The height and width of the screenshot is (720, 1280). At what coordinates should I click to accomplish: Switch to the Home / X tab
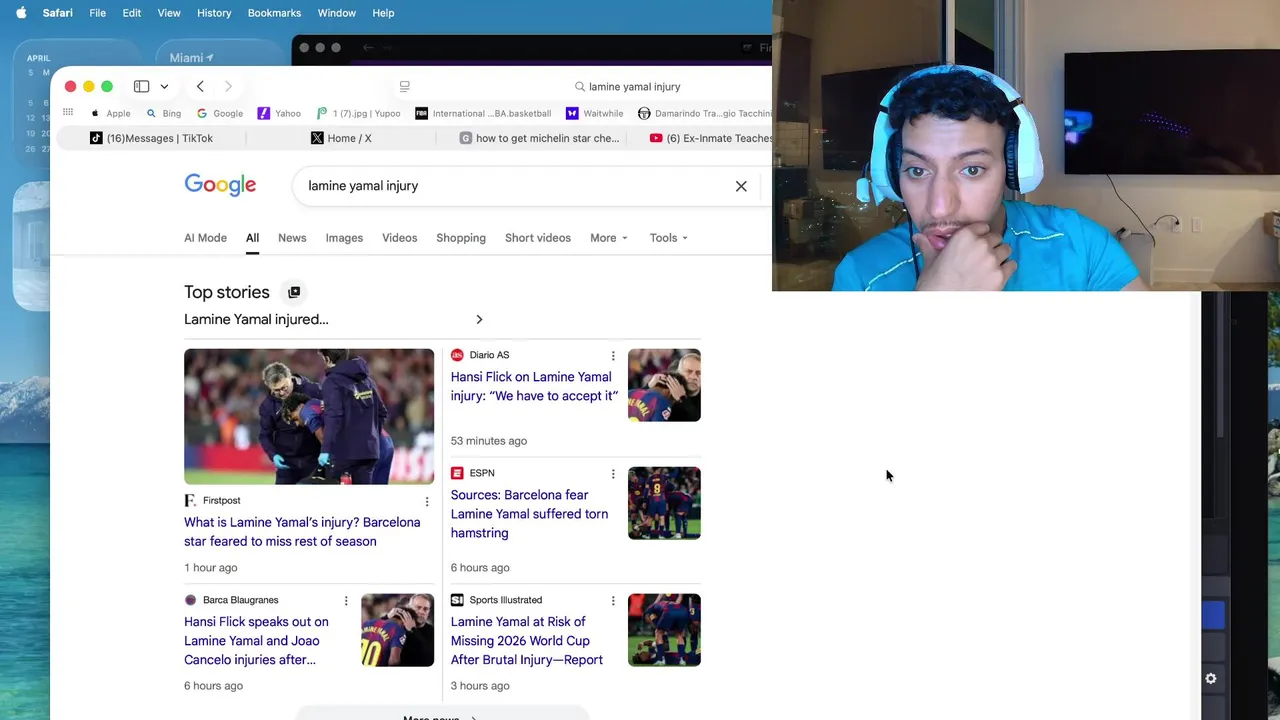[x=341, y=138]
